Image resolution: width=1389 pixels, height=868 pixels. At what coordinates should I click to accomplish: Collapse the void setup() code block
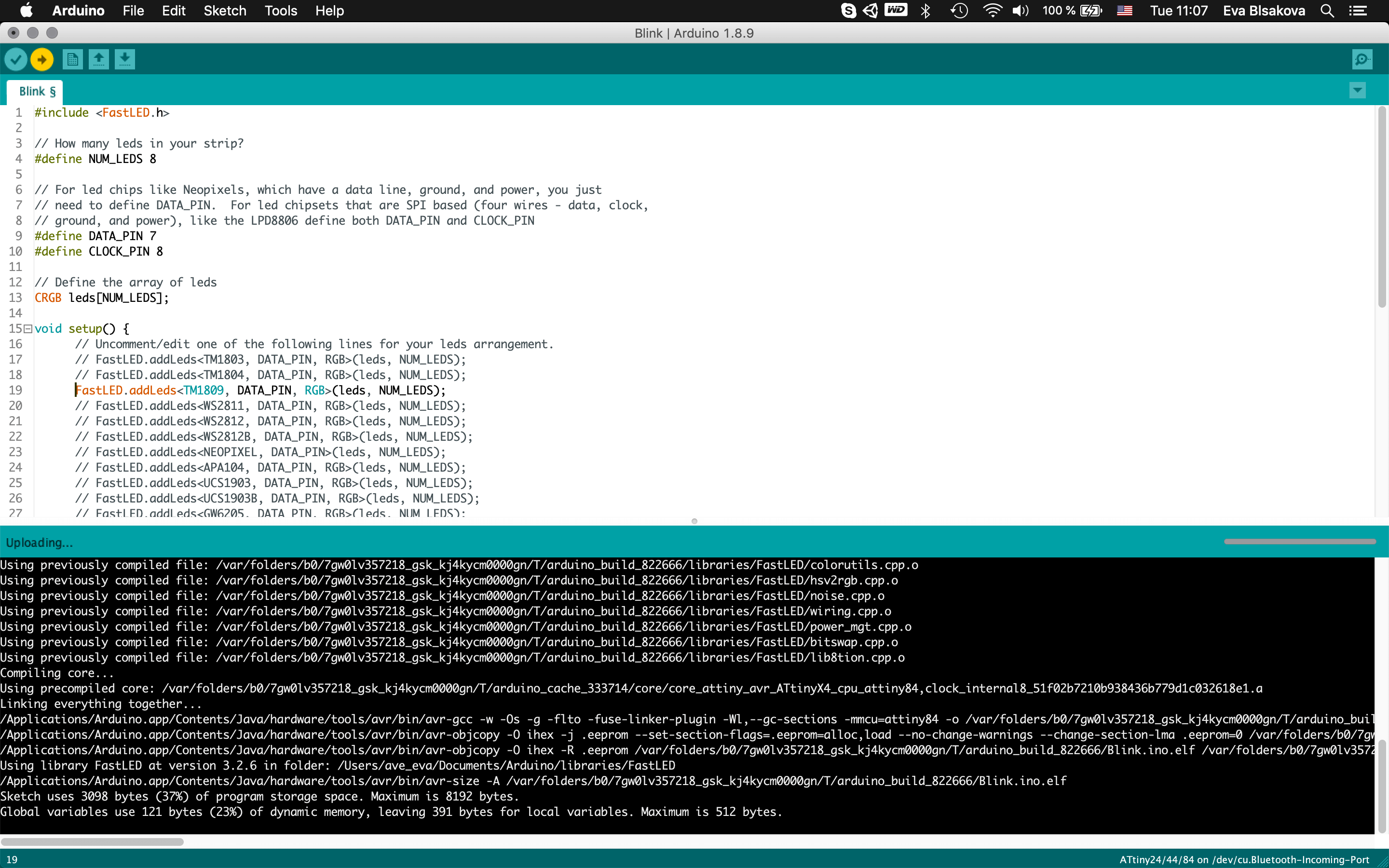tap(27, 329)
